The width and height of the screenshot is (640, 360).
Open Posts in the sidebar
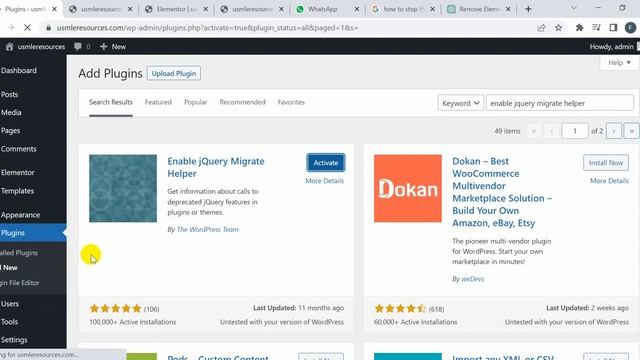[x=9, y=94]
